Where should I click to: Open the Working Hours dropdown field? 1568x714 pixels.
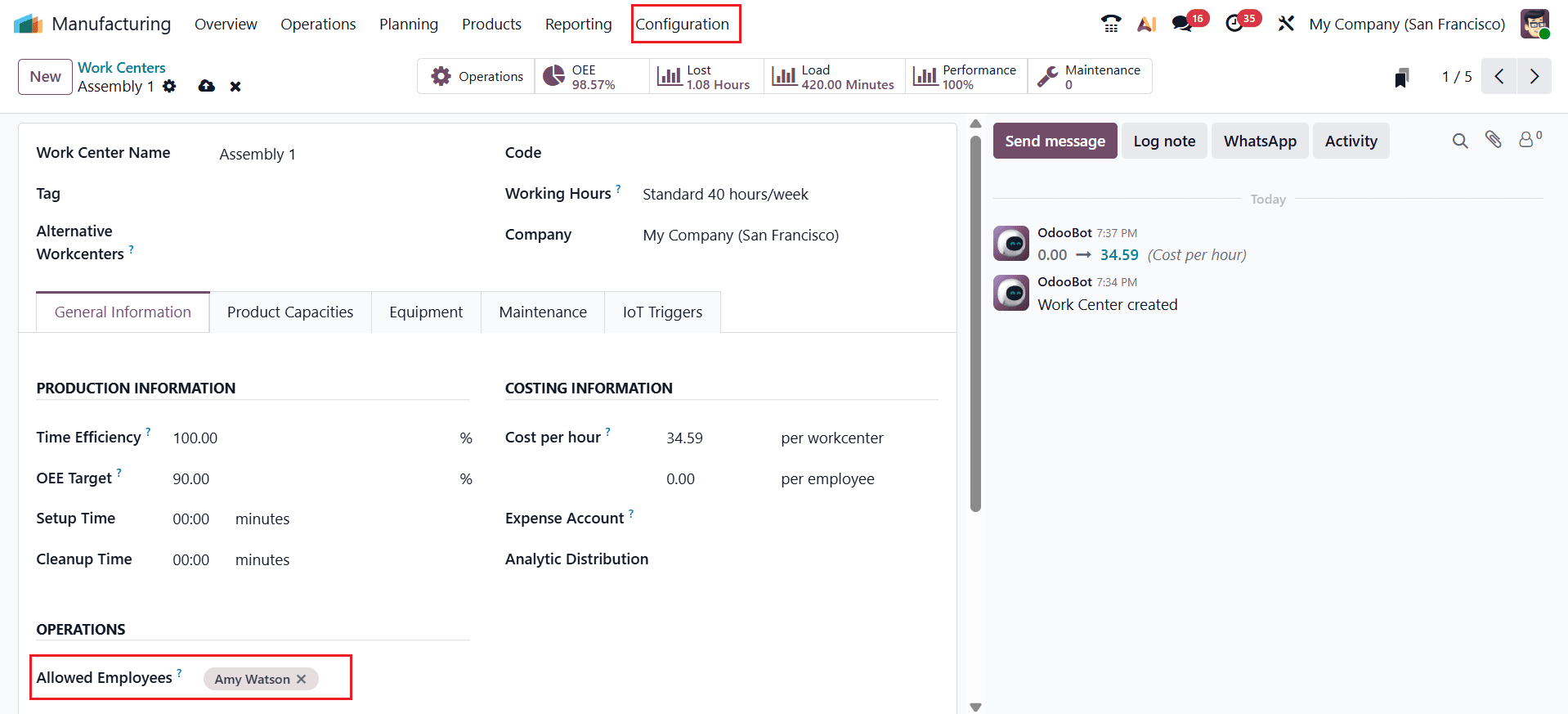790,194
